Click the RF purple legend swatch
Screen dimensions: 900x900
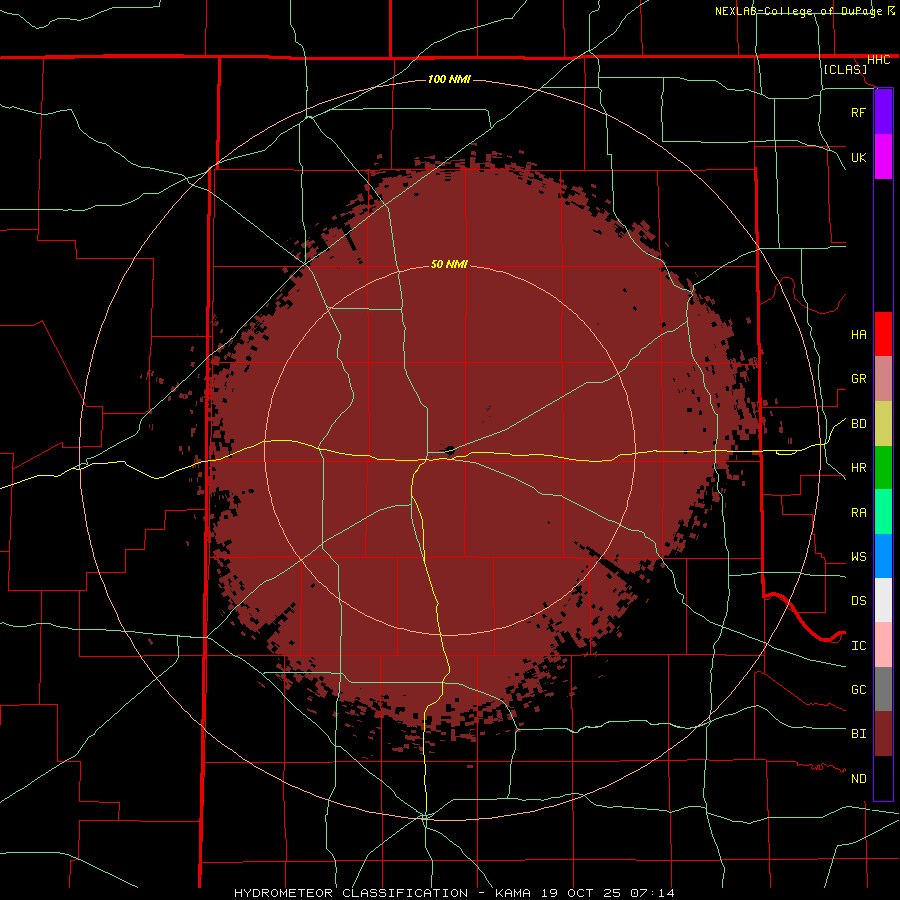pos(883,112)
